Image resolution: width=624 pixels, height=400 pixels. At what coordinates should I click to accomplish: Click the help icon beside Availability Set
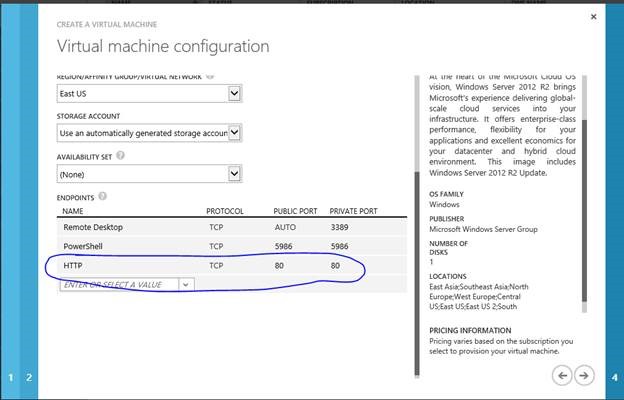click(121, 156)
